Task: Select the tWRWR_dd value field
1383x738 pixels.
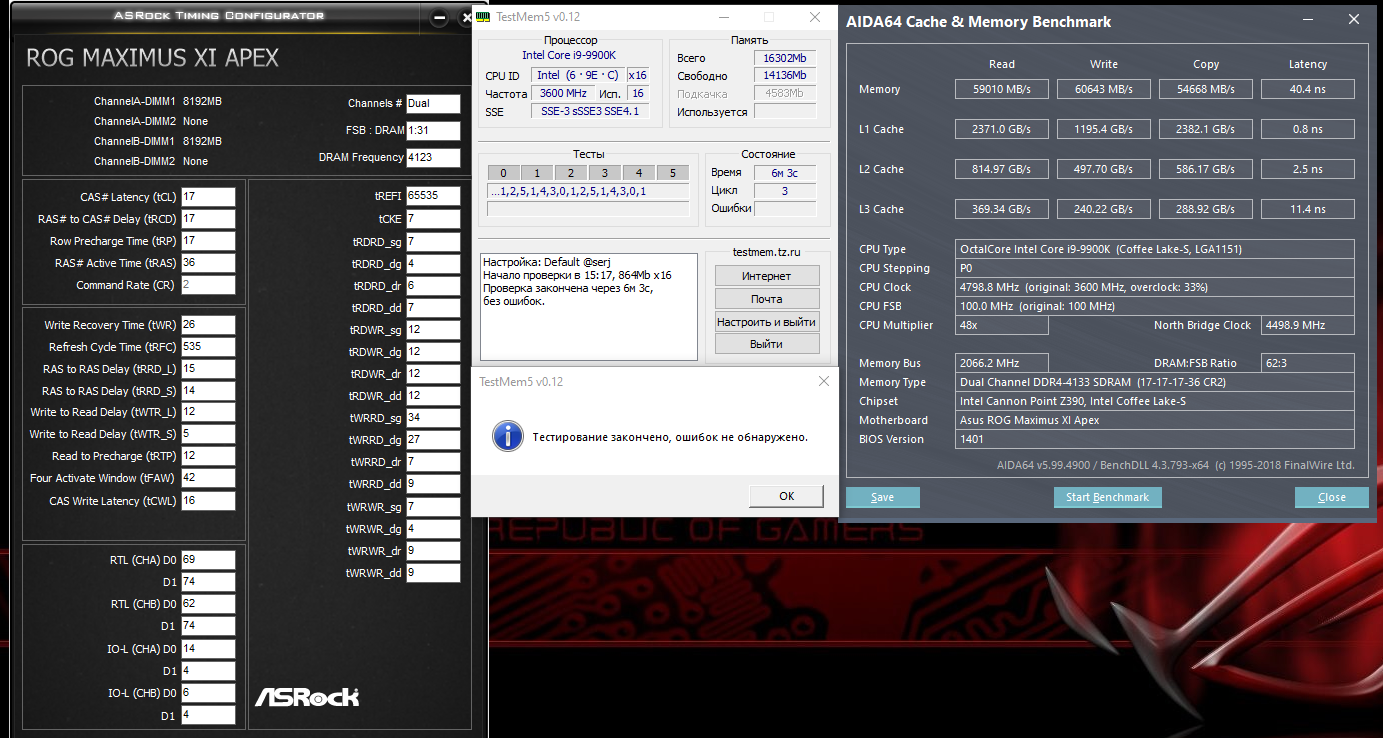Action: [x=433, y=573]
